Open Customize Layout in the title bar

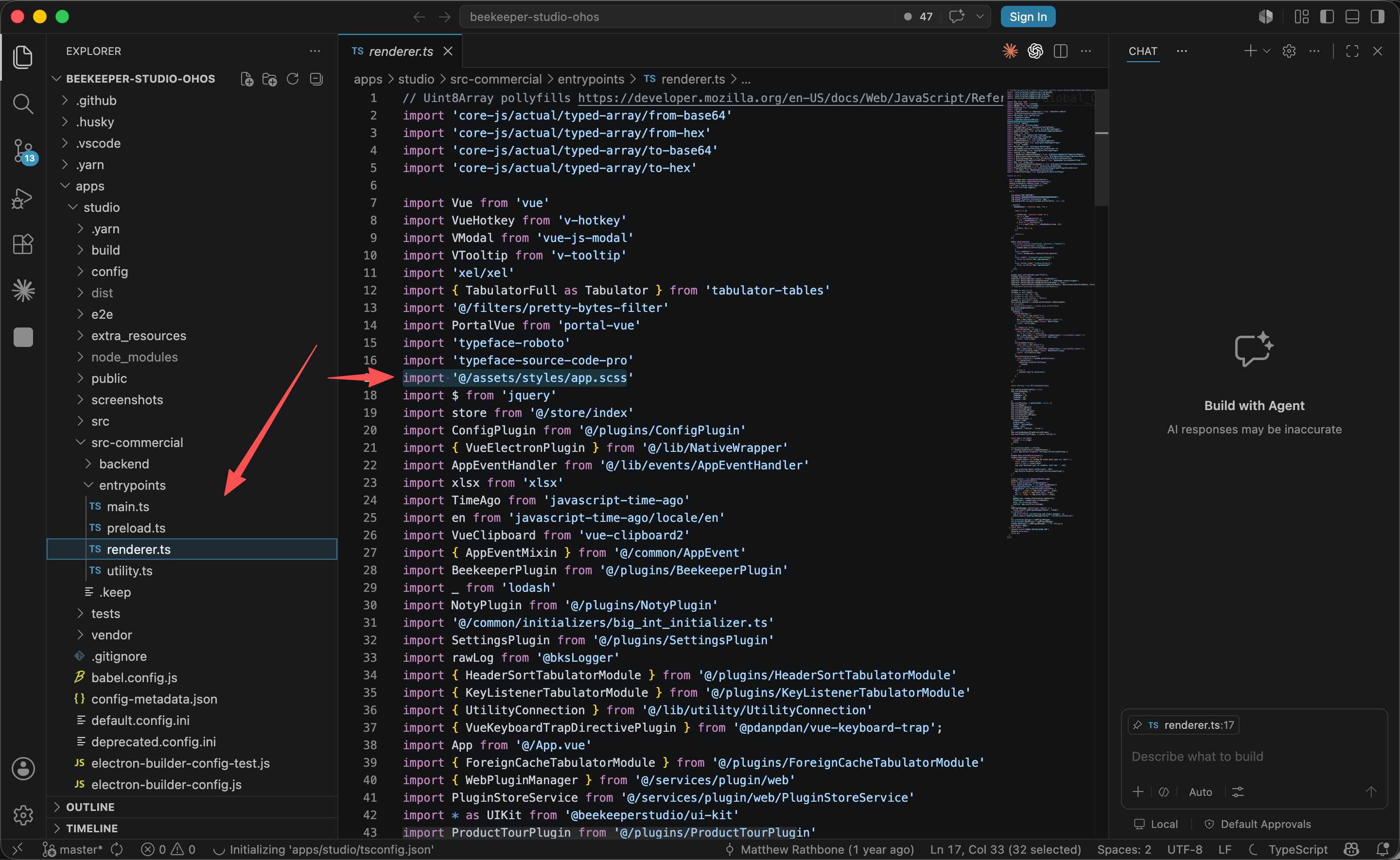(x=1302, y=17)
